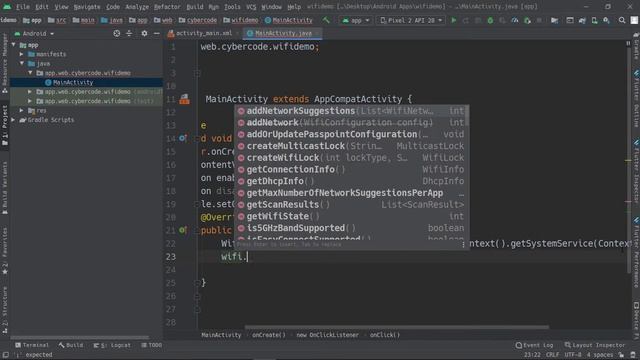Choose getConnectionInfo() from autocomplete list
The height and width of the screenshot is (360, 640).
[351, 169]
